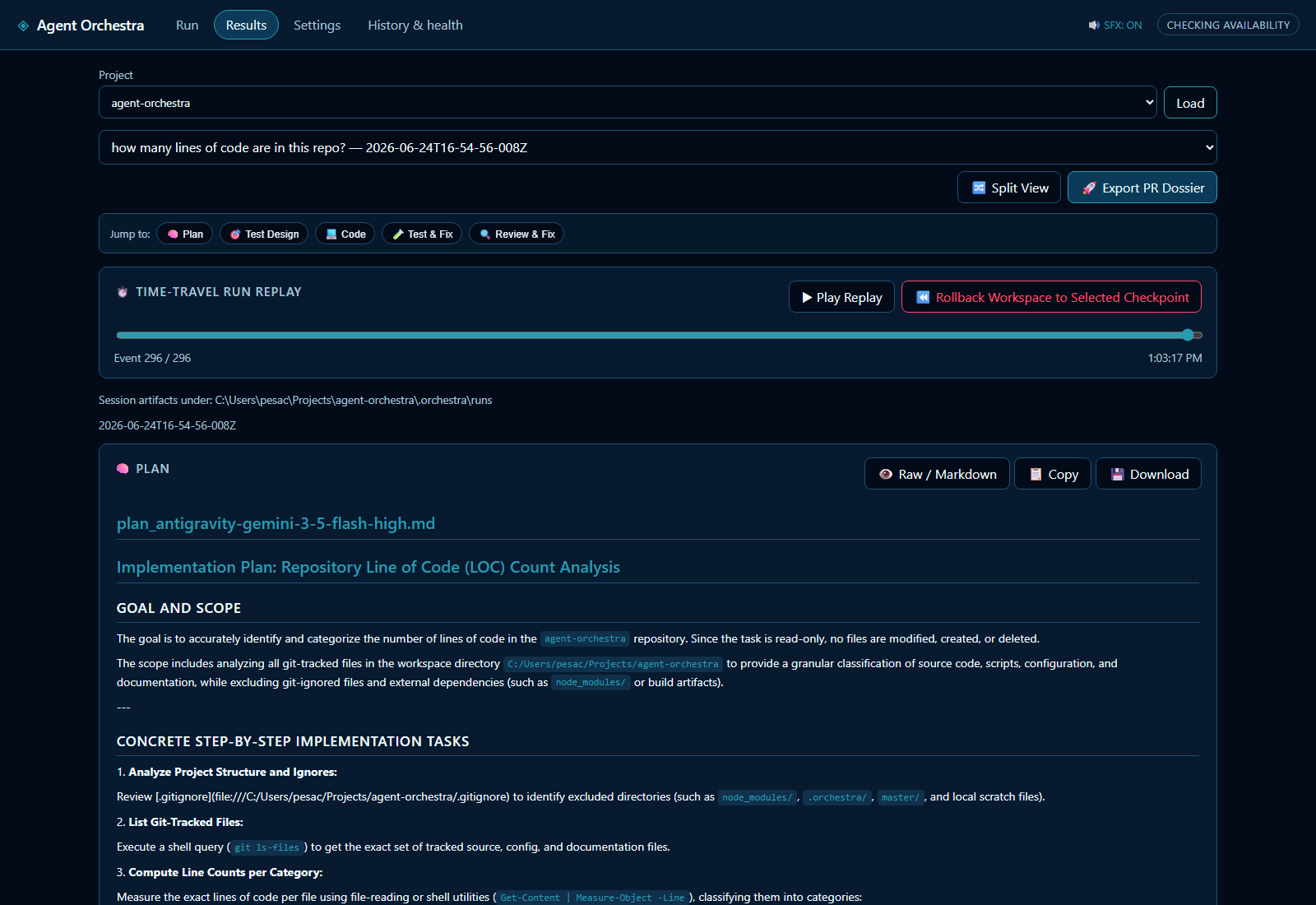Viewport: 1316px width, 905px height.
Task: Jump to the Plan section
Action: (185, 234)
